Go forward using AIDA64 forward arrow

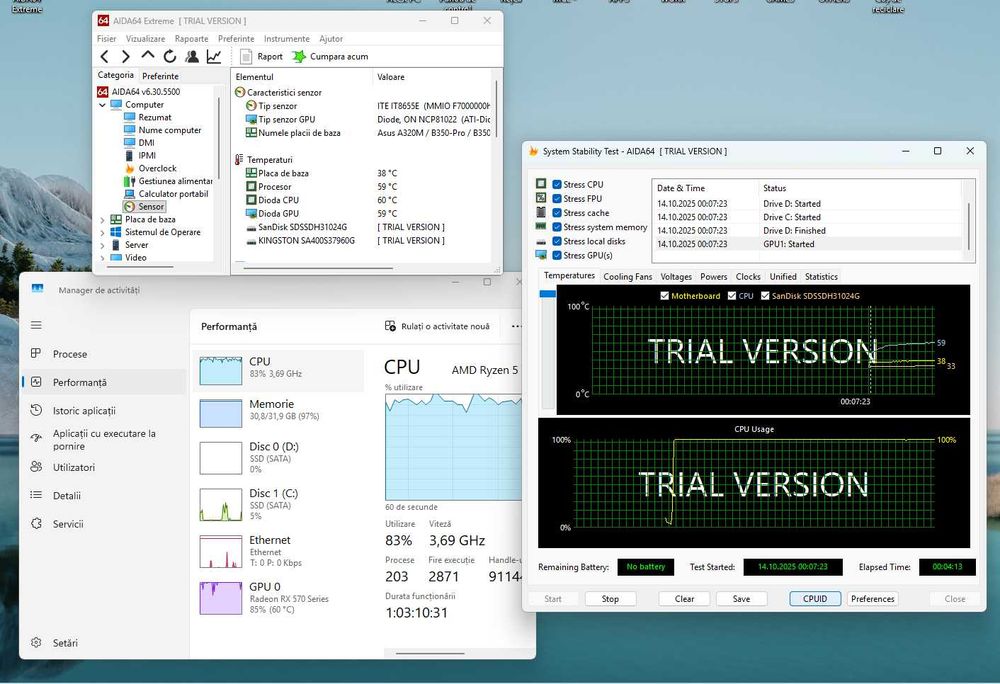point(126,57)
